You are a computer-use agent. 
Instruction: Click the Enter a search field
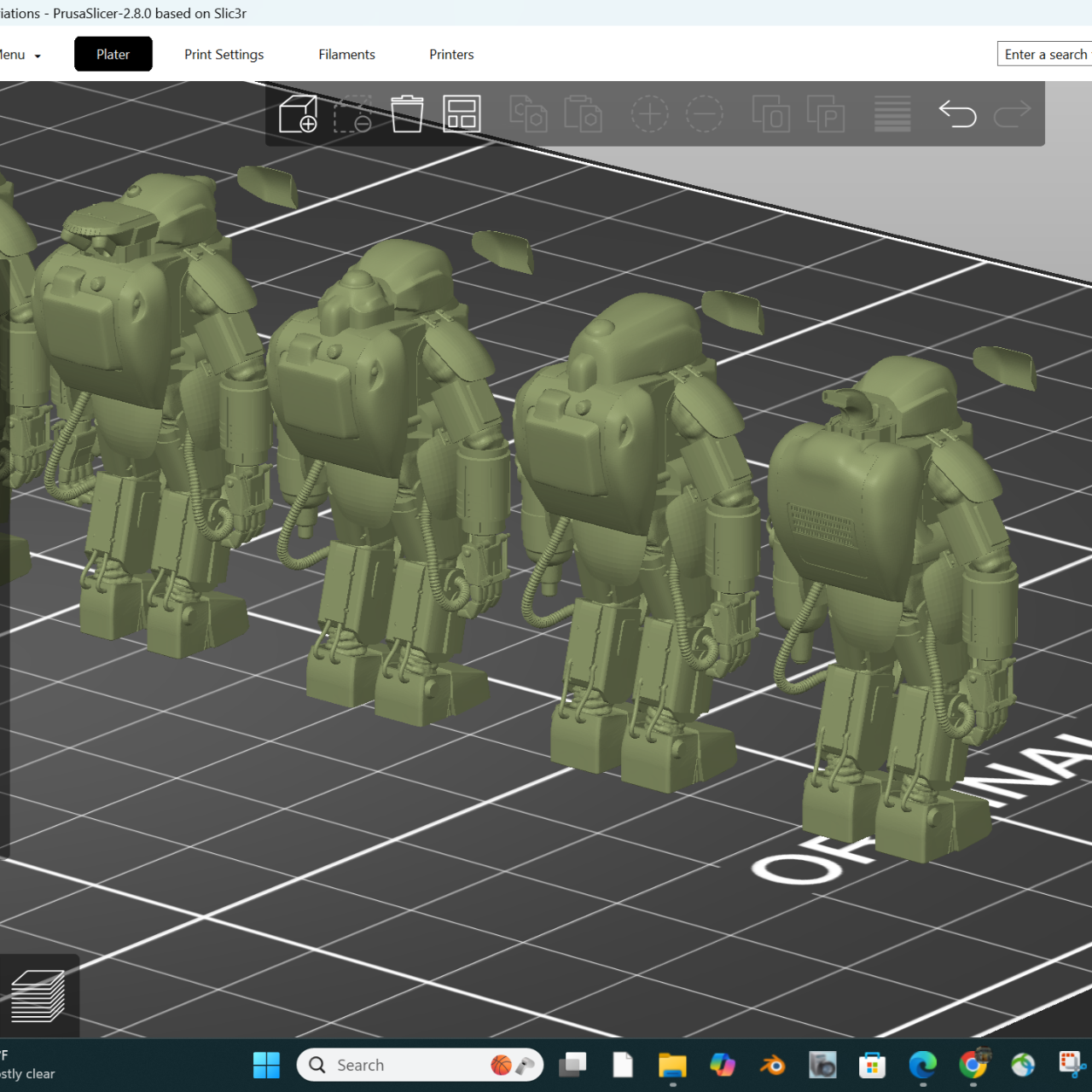coord(1045,55)
